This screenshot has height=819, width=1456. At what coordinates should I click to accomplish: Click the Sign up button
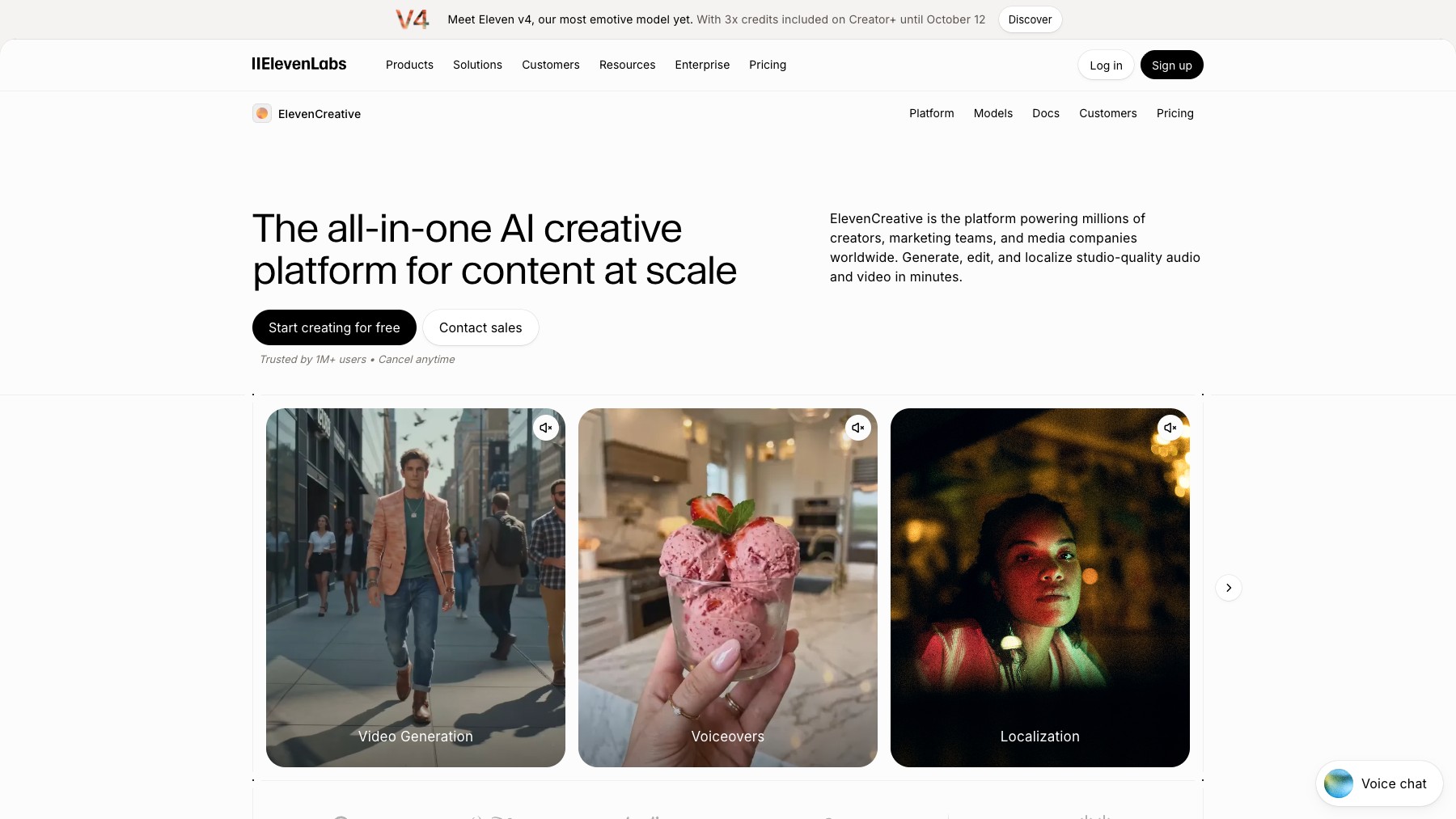[1172, 65]
